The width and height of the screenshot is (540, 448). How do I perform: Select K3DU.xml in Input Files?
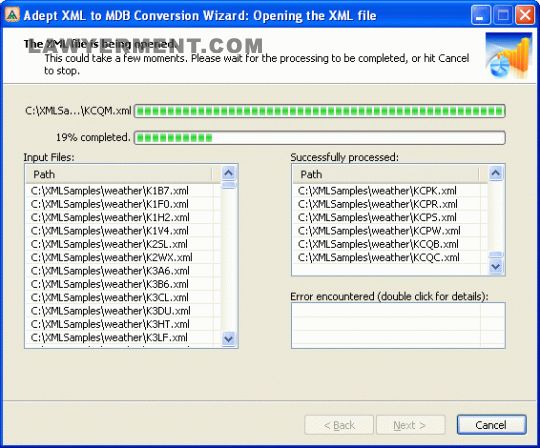point(111,311)
